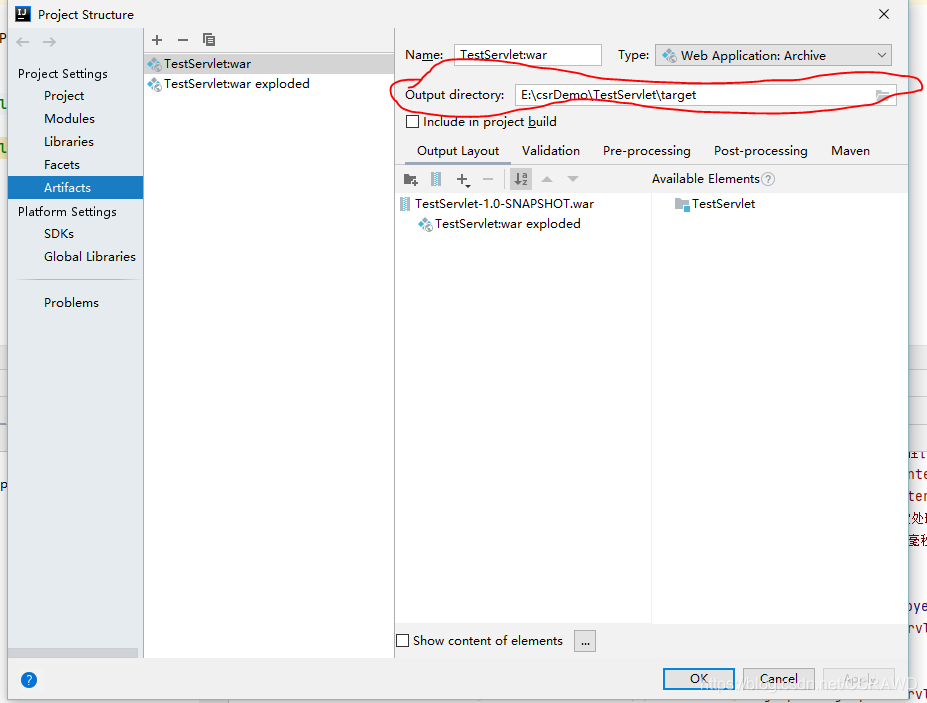927x703 pixels.
Task: Click the remove element minus icon in layout
Action: [488, 179]
